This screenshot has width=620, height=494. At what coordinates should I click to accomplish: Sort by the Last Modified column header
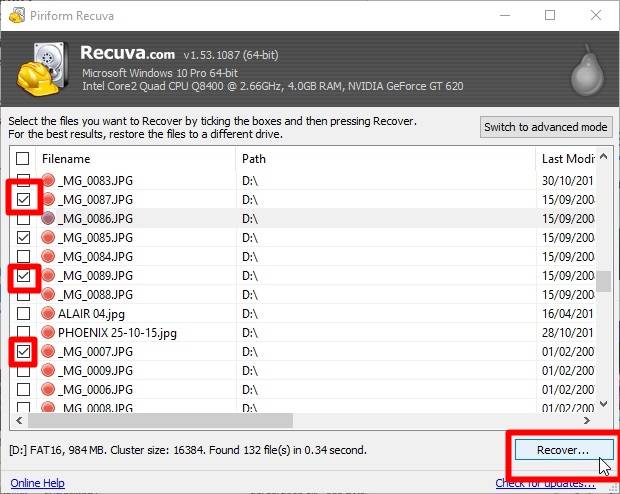click(566, 159)
